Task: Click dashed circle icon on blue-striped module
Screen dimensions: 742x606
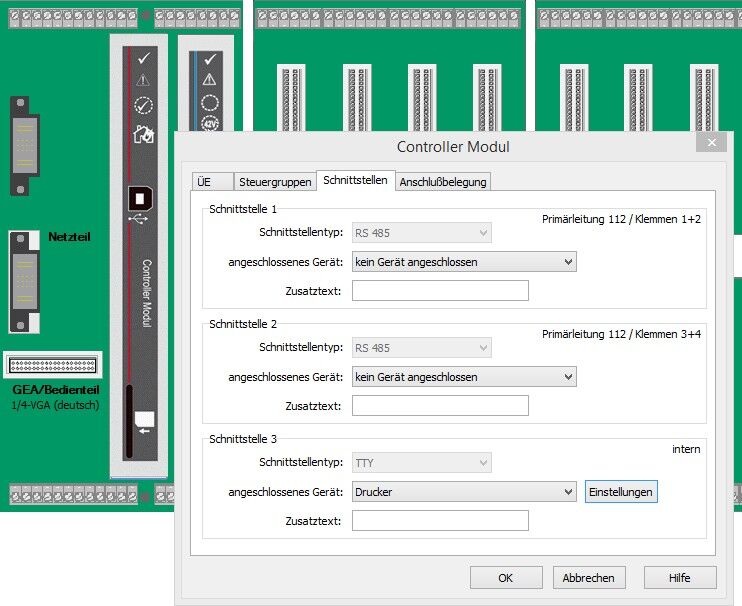Action: pos(210,103)
